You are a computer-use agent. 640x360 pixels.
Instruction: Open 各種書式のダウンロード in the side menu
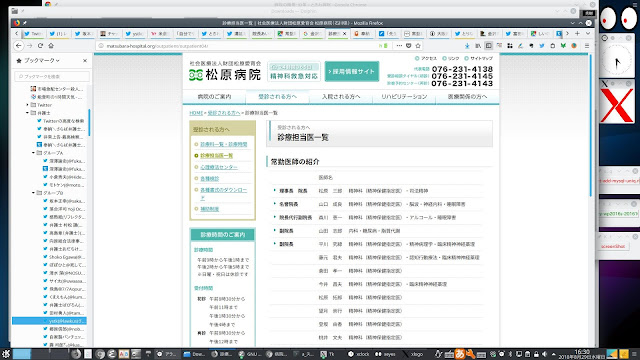coord(224,193)
